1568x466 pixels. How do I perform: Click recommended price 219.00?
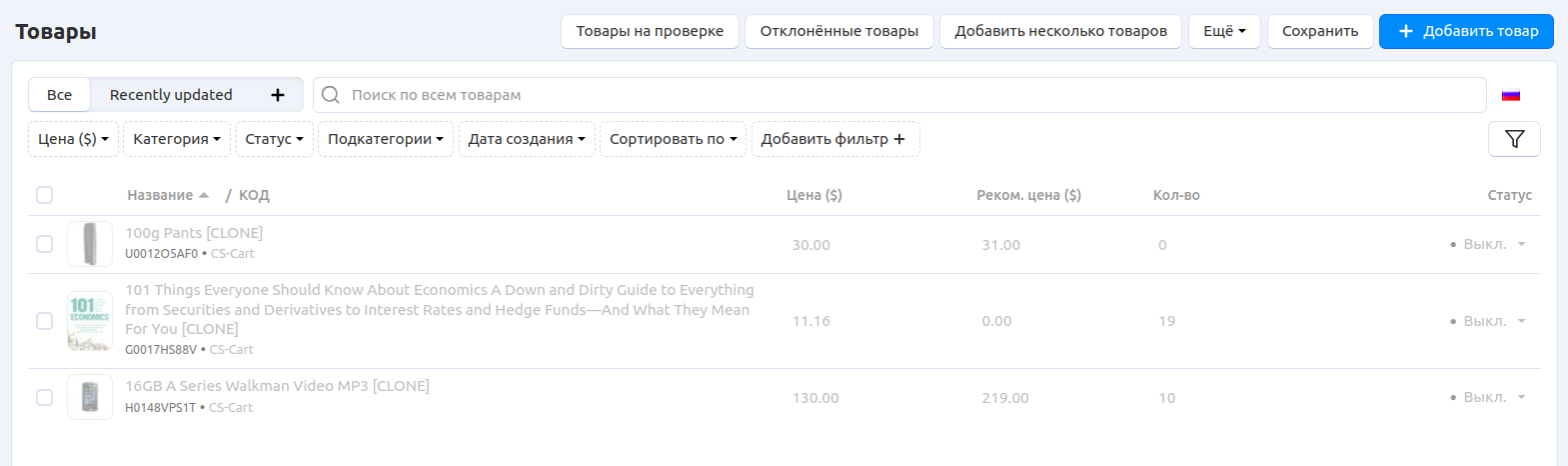1005,398
